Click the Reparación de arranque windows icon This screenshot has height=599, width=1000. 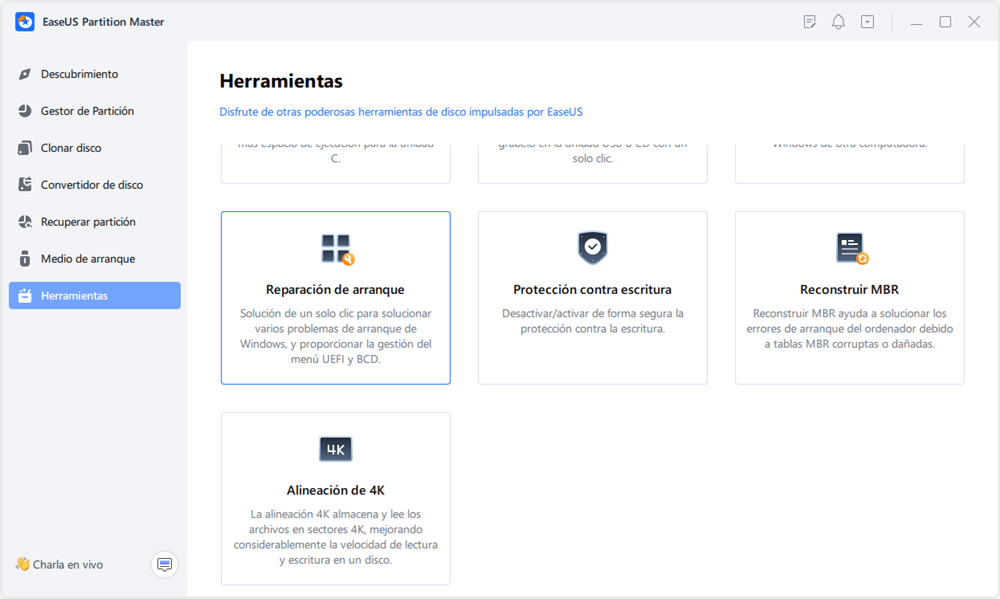pos(337,249)
